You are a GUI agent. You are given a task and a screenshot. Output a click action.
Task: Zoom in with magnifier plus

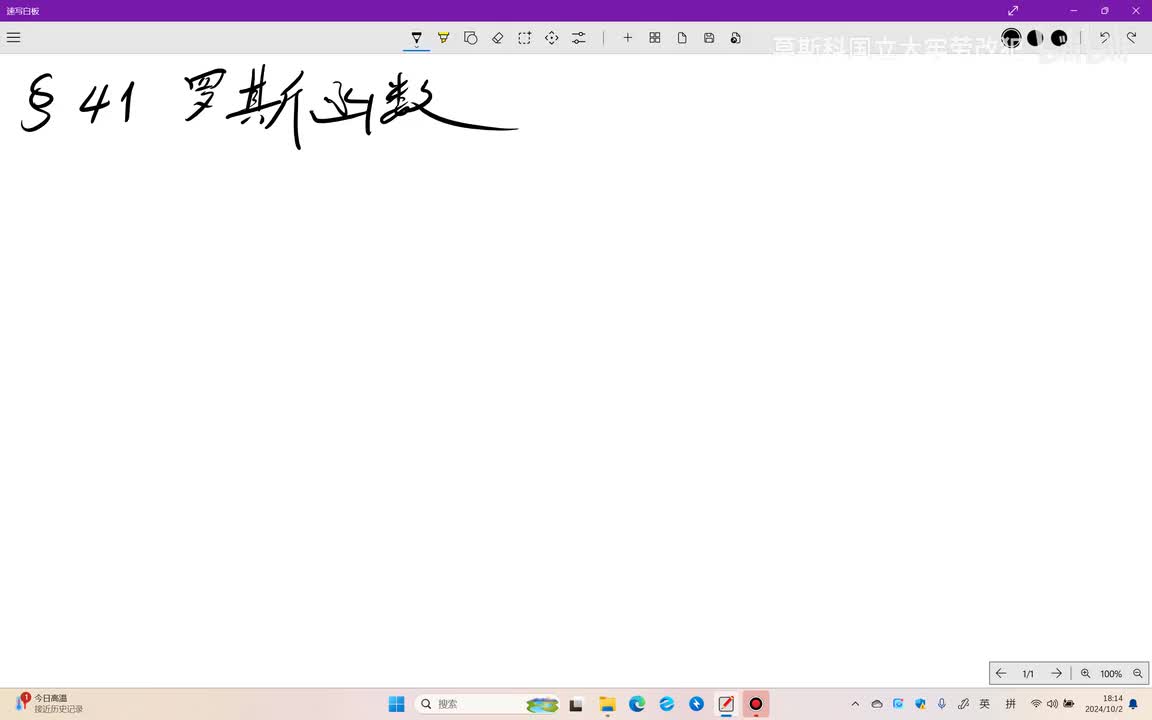[x=1085, y=673]
